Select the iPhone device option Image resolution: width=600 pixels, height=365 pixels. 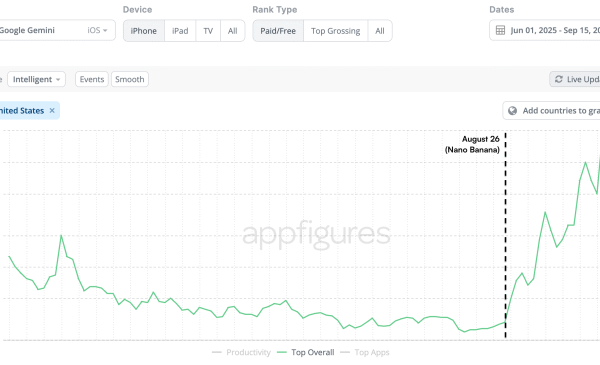coord(144,31)
